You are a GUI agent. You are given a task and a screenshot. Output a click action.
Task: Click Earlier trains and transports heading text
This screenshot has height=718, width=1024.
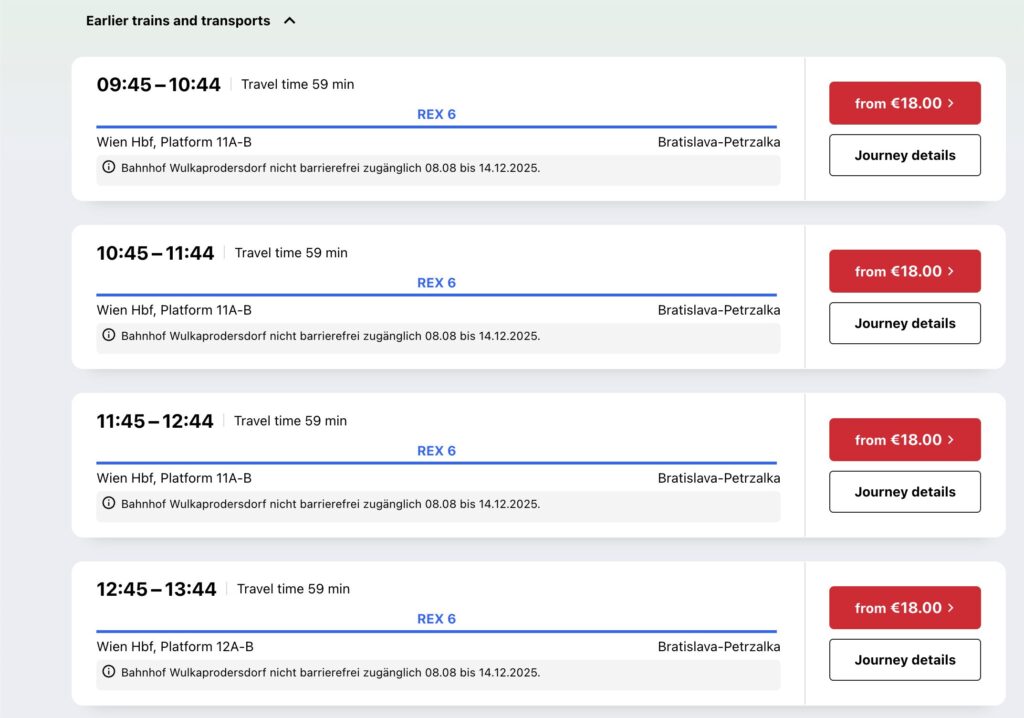pos(178,20)
